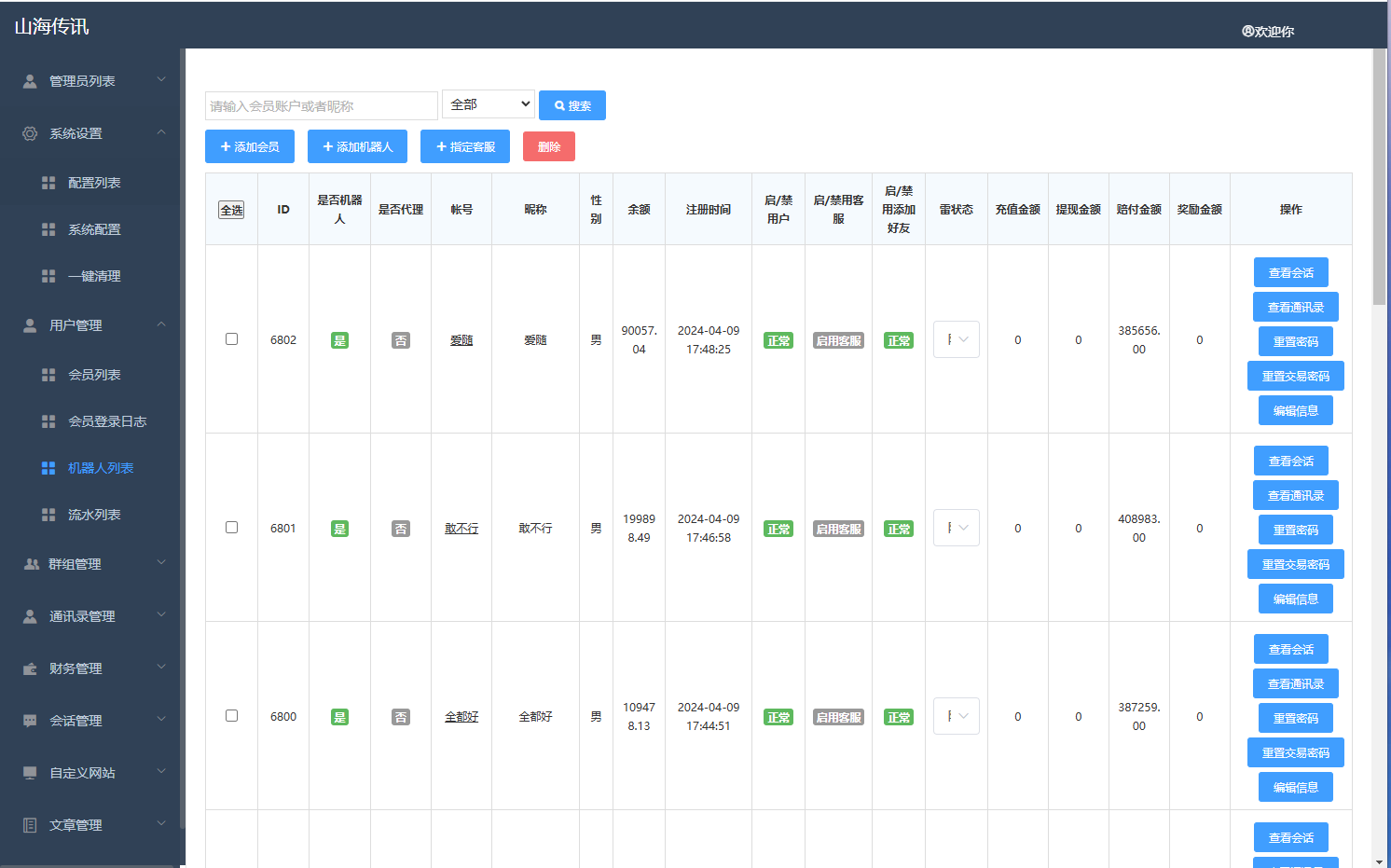Expand the 管理员列表 menu chevron

tap(161, 80)
